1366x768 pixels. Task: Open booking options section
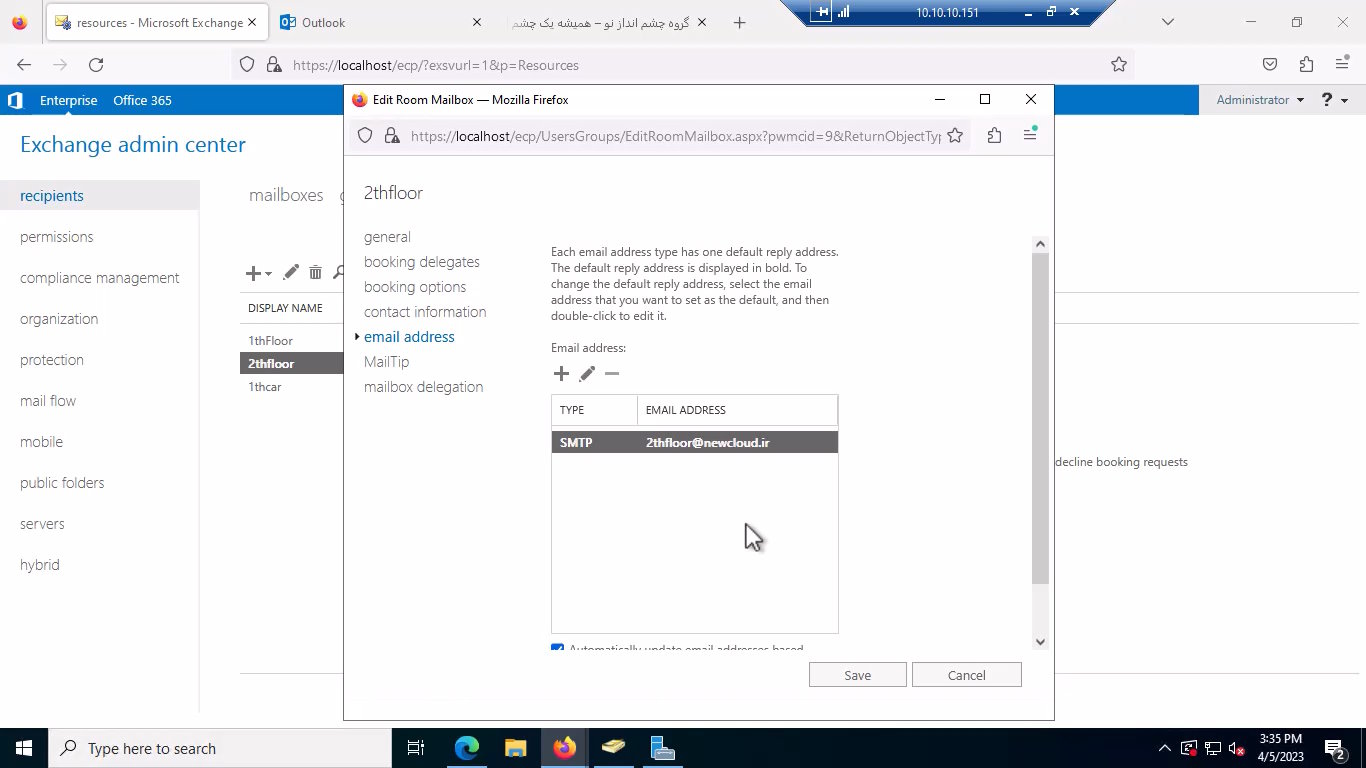point(415,287)
